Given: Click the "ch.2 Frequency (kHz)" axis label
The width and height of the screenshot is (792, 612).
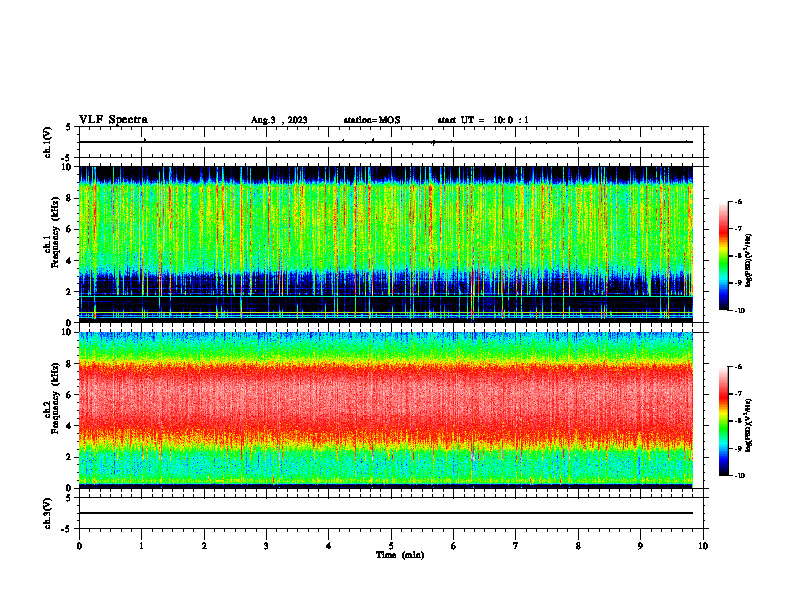Looking at the screenshot, I should (54, 399).
